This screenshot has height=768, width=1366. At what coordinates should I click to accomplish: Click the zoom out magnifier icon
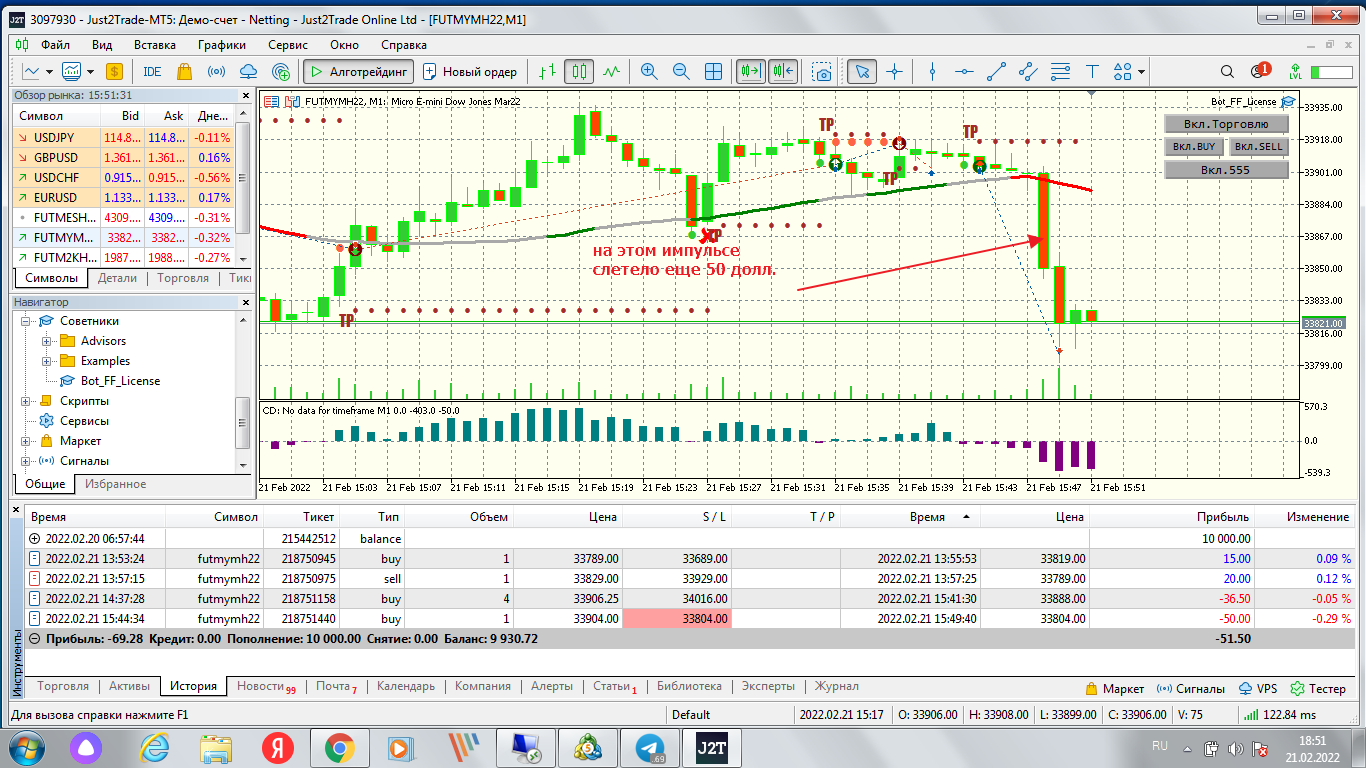tap(681, 71)
